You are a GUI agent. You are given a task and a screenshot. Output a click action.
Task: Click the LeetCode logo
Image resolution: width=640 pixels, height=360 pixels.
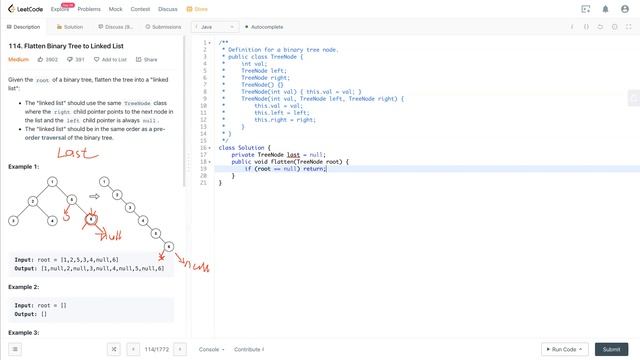click(x=25, y=9)
